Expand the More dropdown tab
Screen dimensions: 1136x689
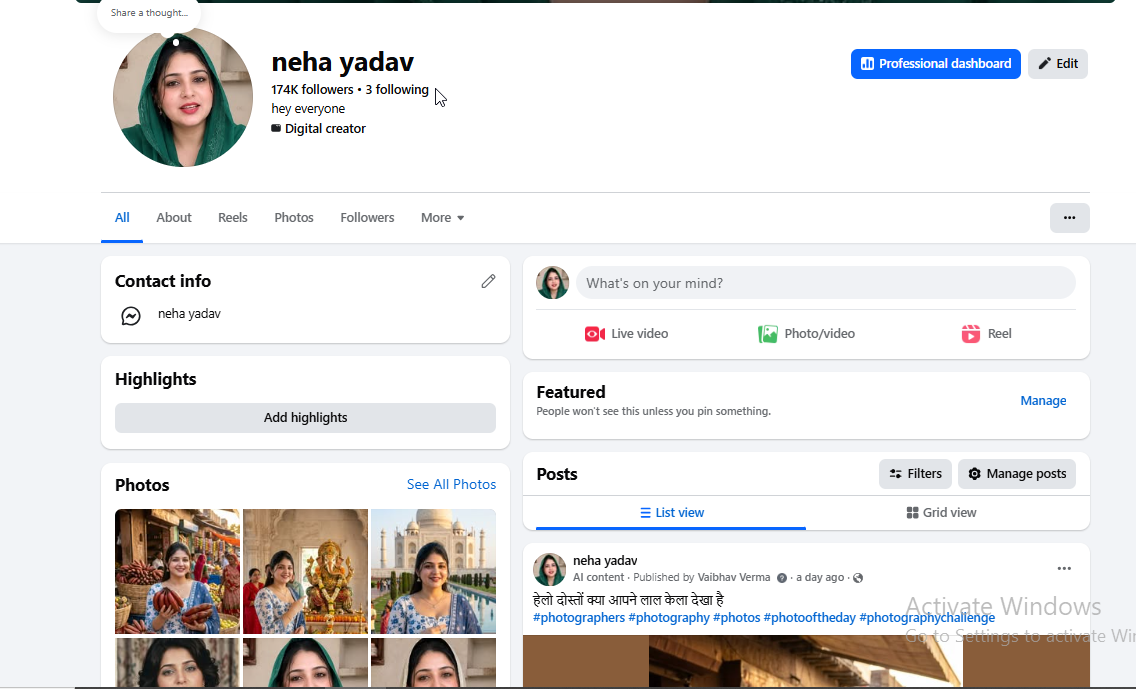[x=442, y=217]
